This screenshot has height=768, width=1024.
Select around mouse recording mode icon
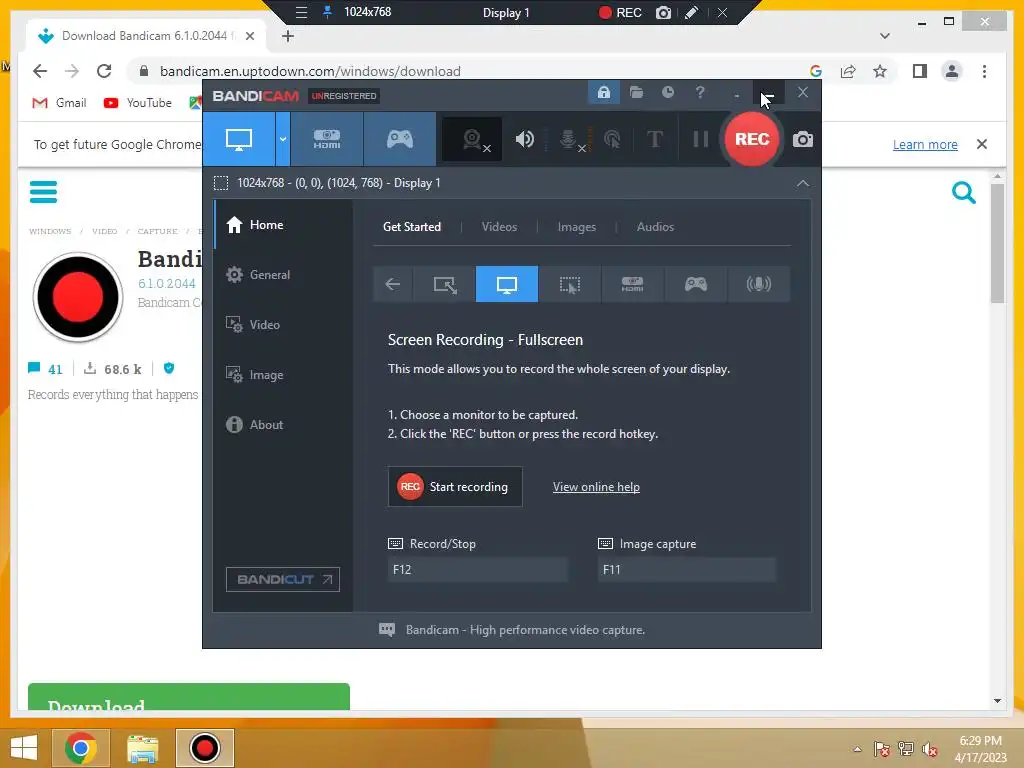(x=569, y=284)
